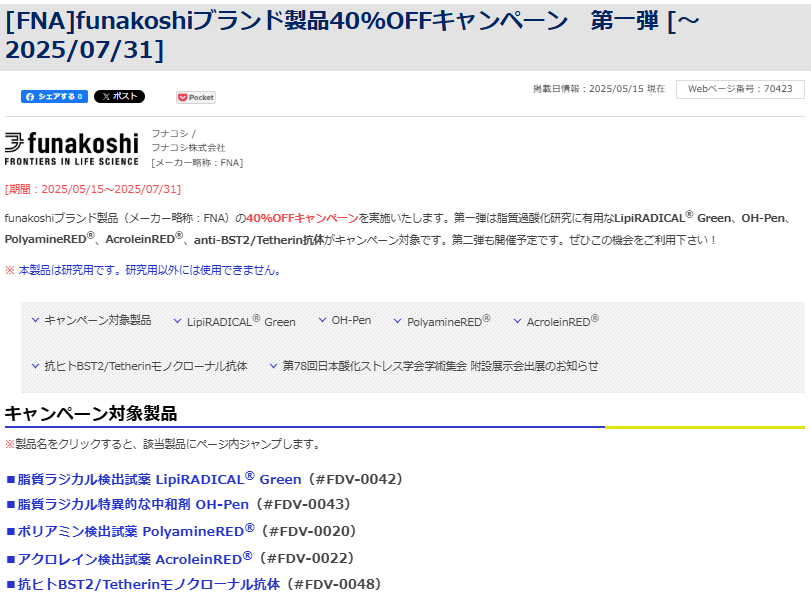
Task: Click chevron beside 第78回日本酸化ストレス学会 nav item
Action: [x=274, y=366]
